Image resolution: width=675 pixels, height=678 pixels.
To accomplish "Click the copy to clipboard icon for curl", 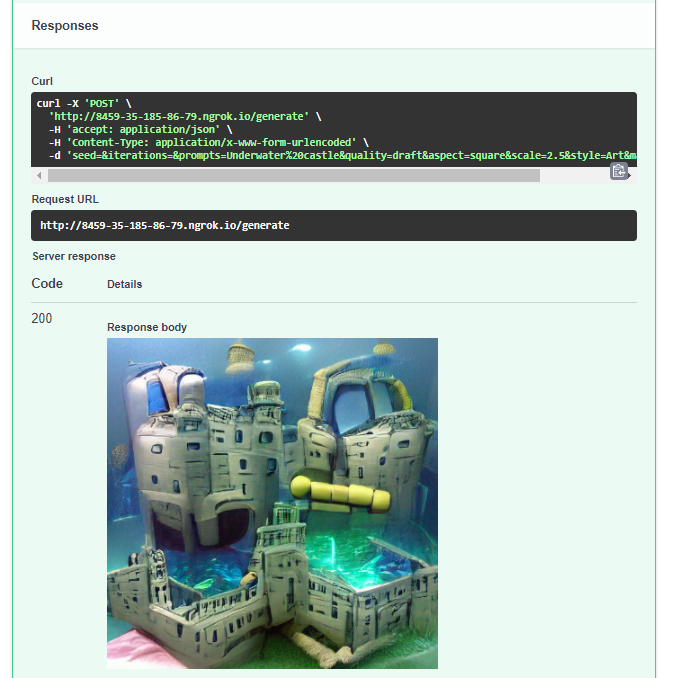I will 619,171.
